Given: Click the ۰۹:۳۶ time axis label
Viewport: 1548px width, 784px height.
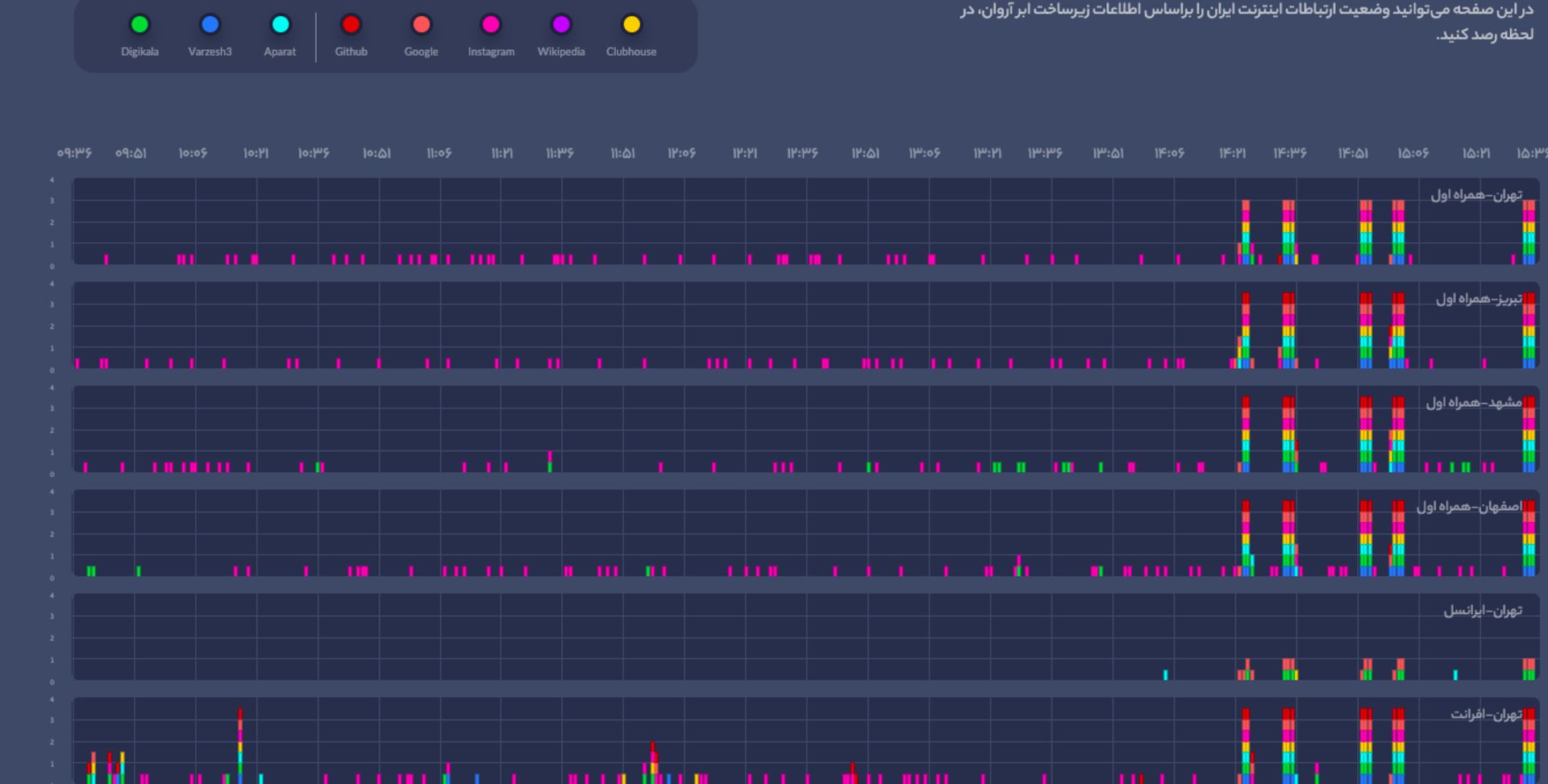Looking at the screenshot, I should [x=74, y=153].
